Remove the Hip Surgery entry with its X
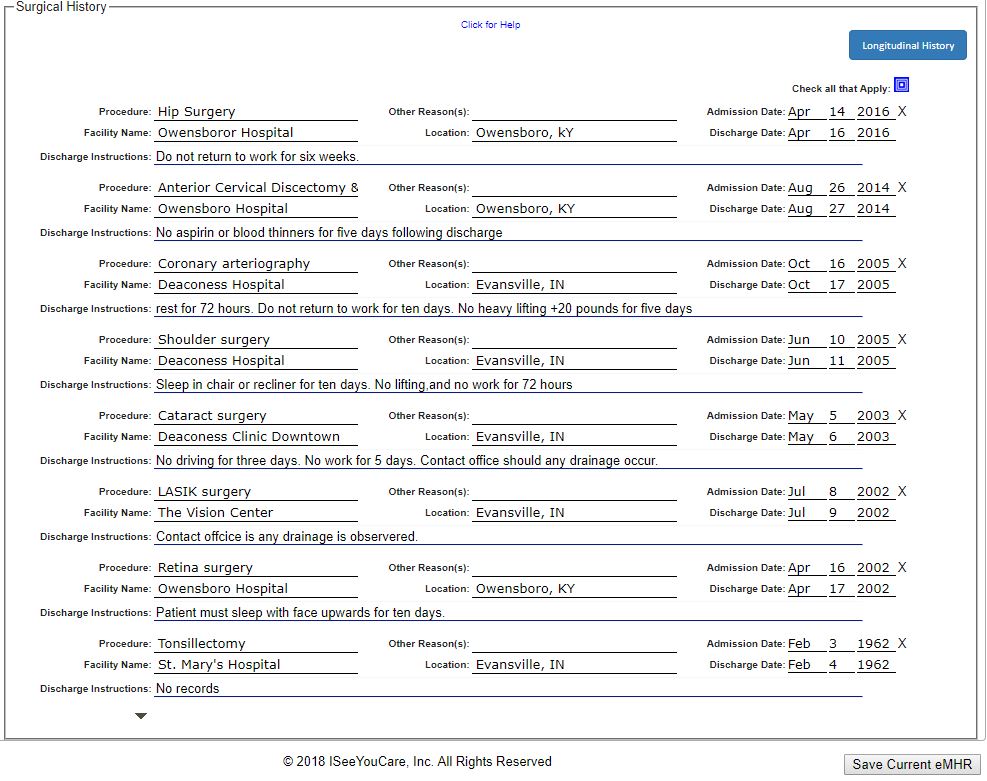 pyautogui.click(x=902, y=111)
